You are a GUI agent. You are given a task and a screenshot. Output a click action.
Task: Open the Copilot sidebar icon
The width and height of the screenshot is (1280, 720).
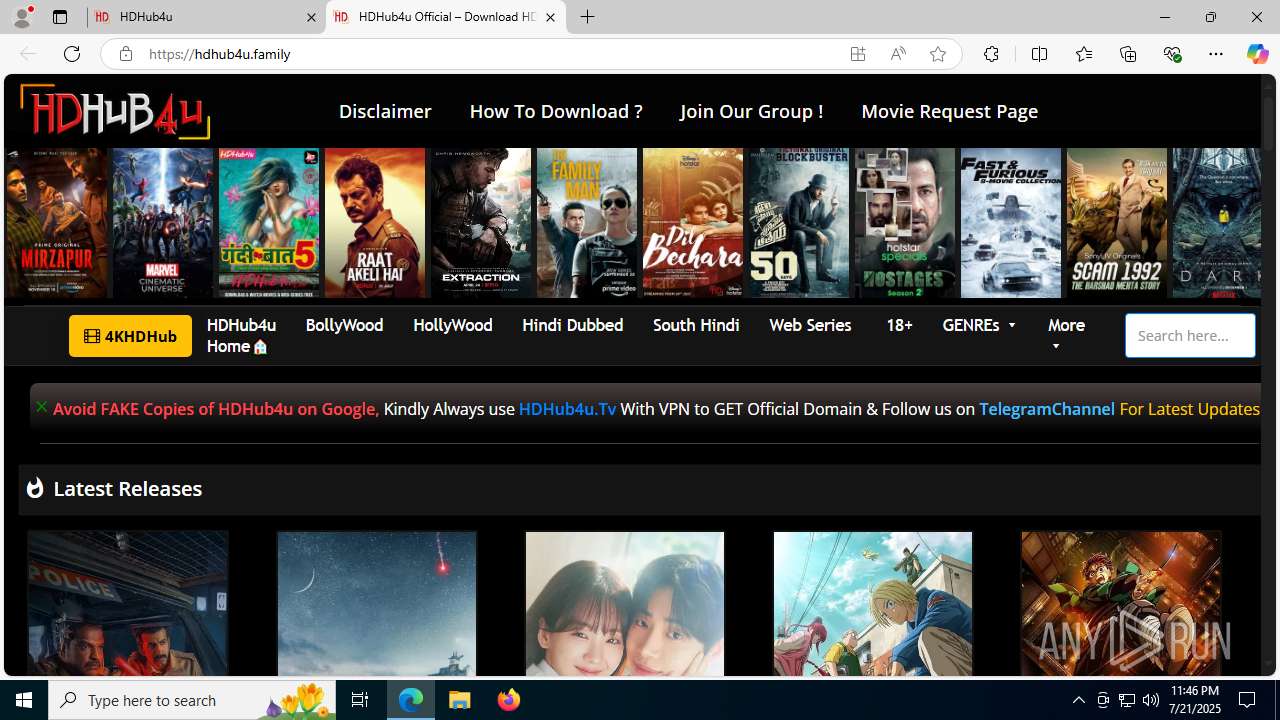pos(1257,54)
